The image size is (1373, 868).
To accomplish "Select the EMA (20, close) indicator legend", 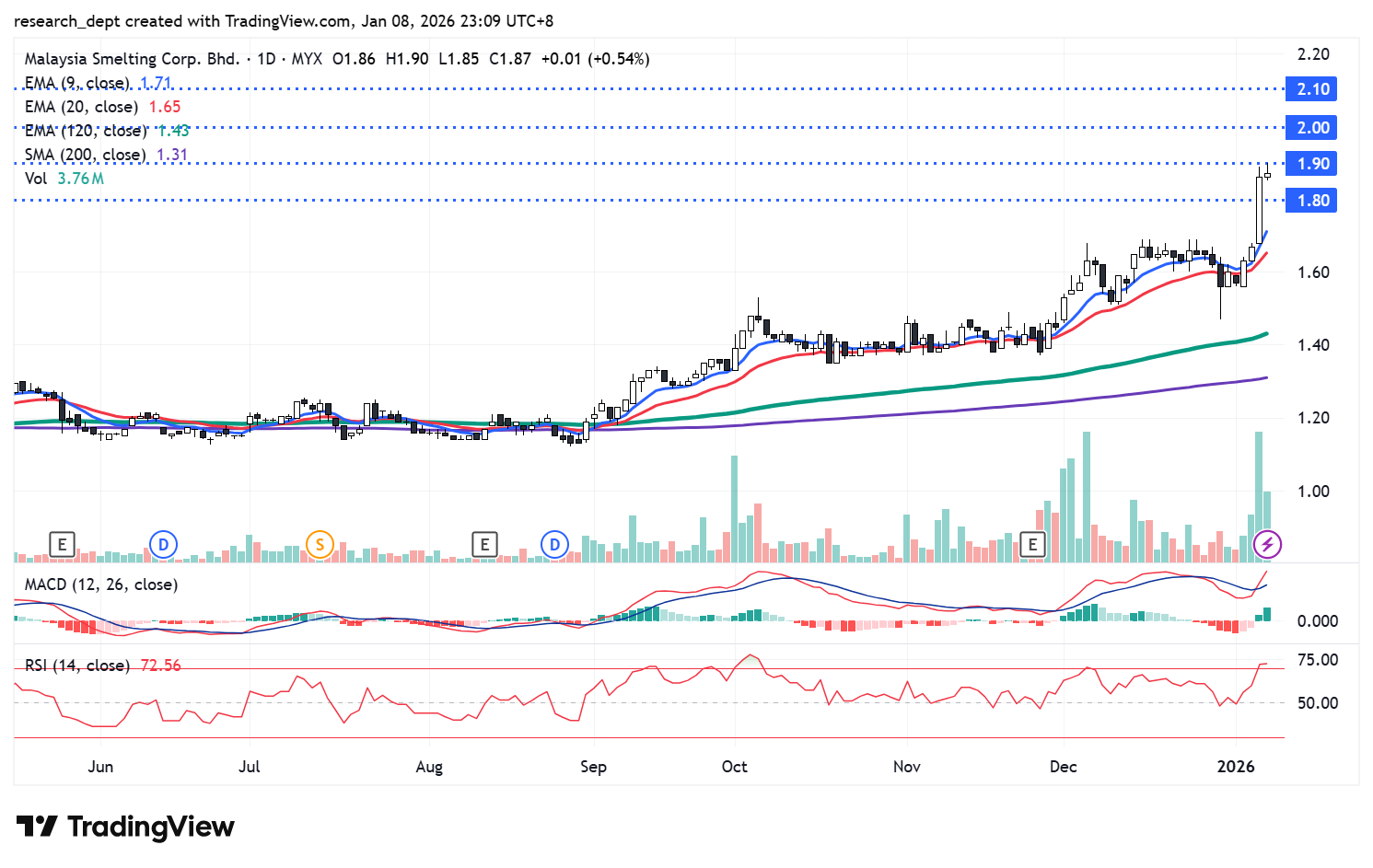I will click(x=81, y=107).
